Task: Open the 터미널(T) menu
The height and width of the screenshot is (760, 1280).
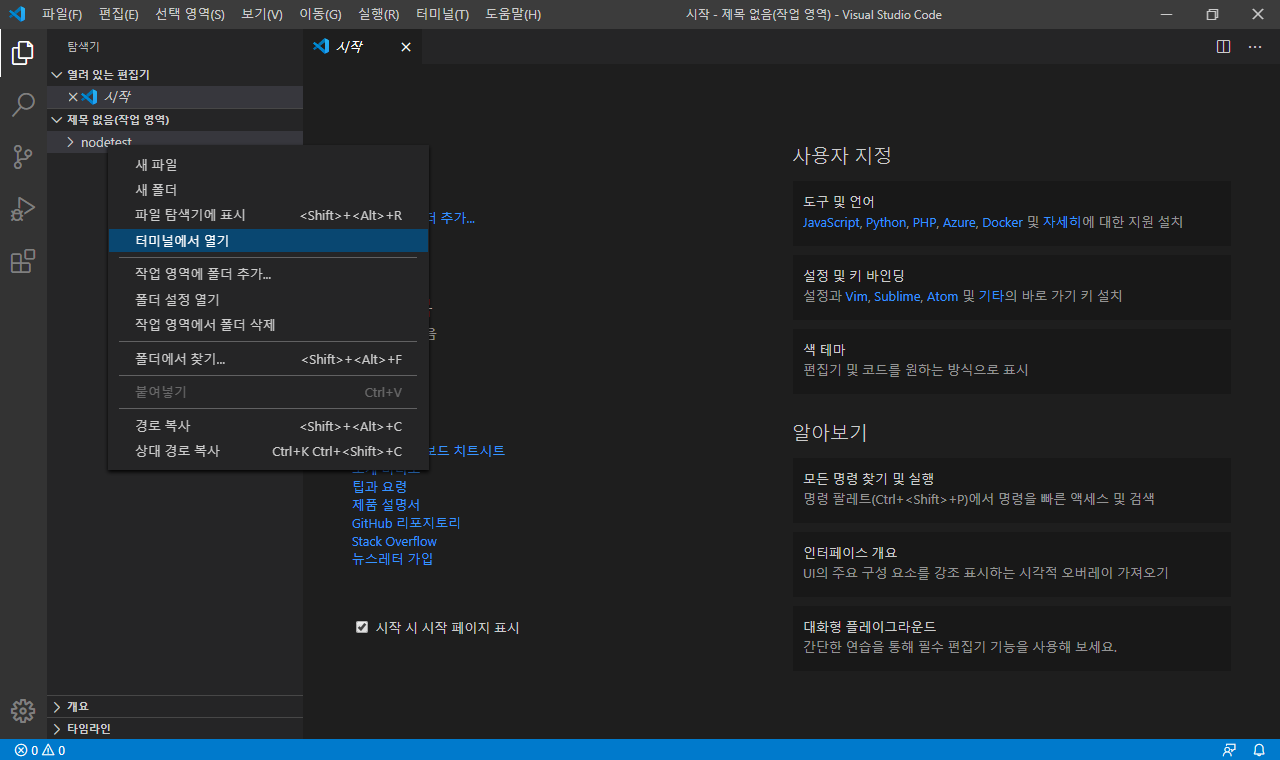Action: pos(442,15)
